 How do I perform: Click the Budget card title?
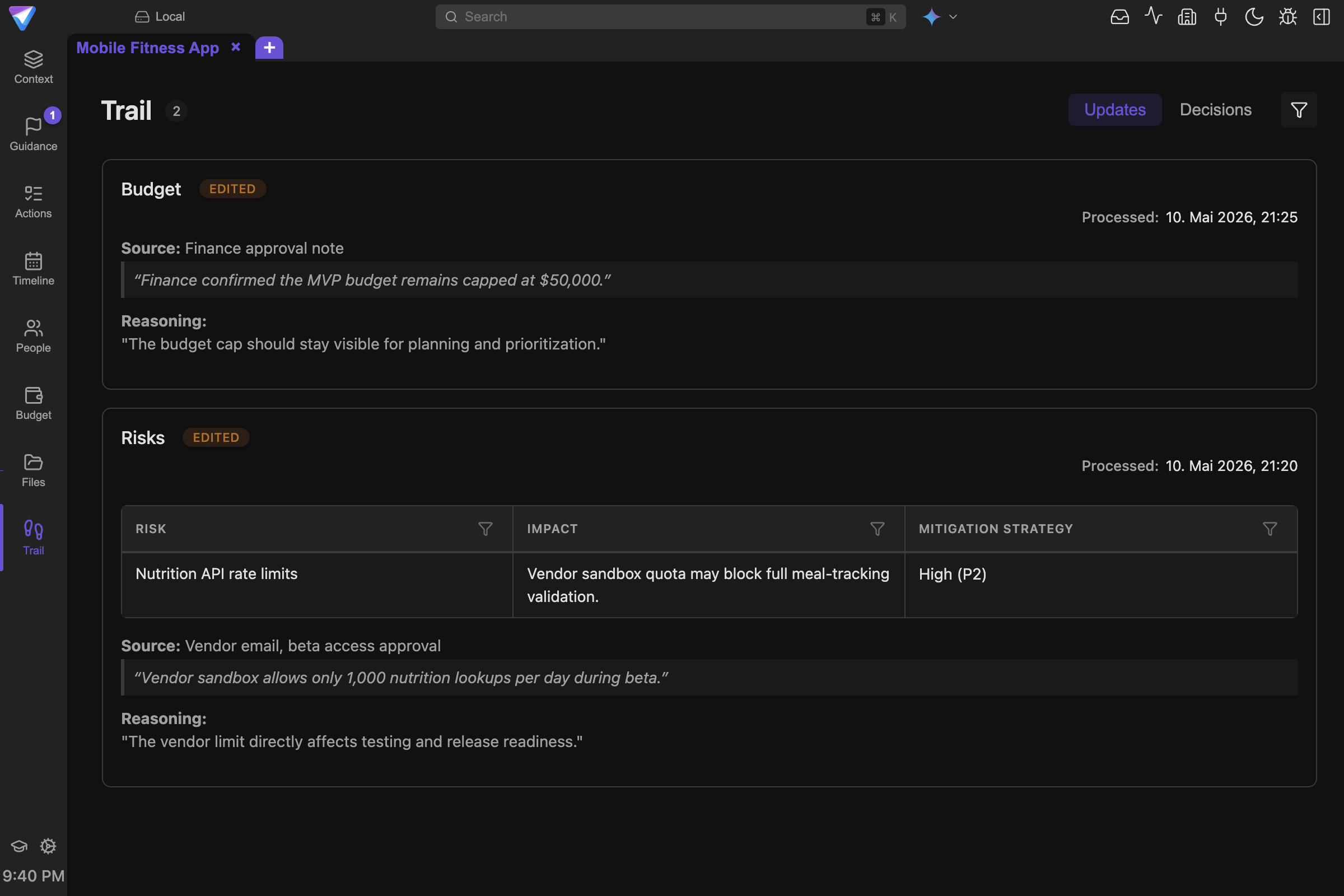pyautogui.click(x=151, y=189)
